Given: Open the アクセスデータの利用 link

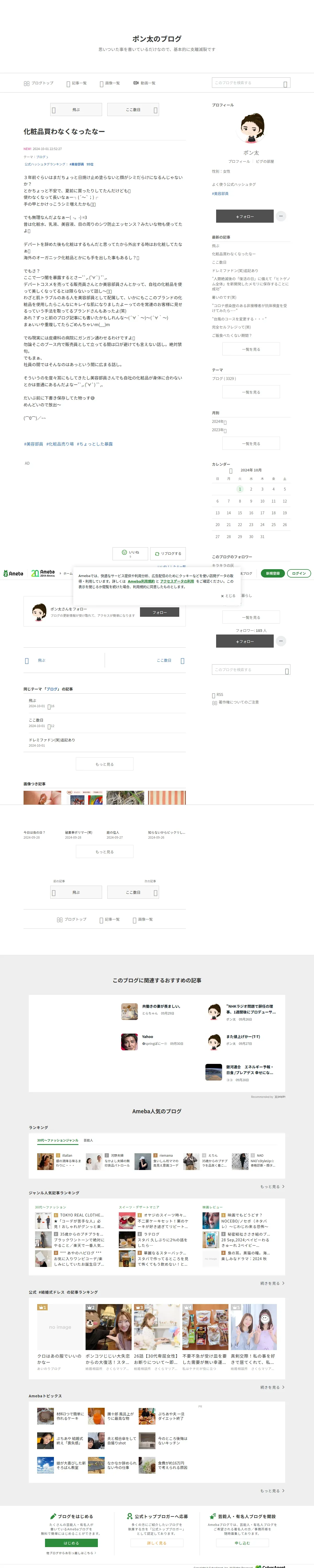Looking at the screenshot, I should (177, 581).
